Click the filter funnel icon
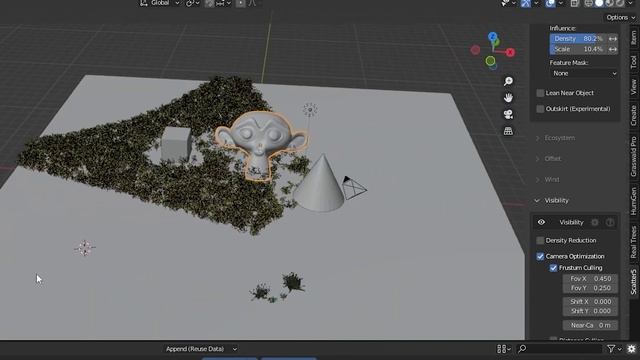 tap(611, 349)
